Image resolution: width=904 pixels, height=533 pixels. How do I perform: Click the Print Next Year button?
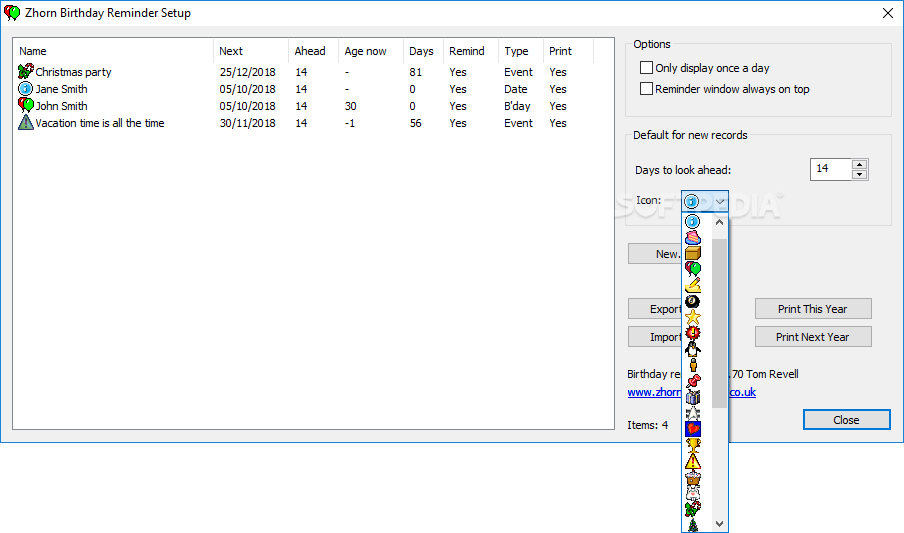click(813, 337)
